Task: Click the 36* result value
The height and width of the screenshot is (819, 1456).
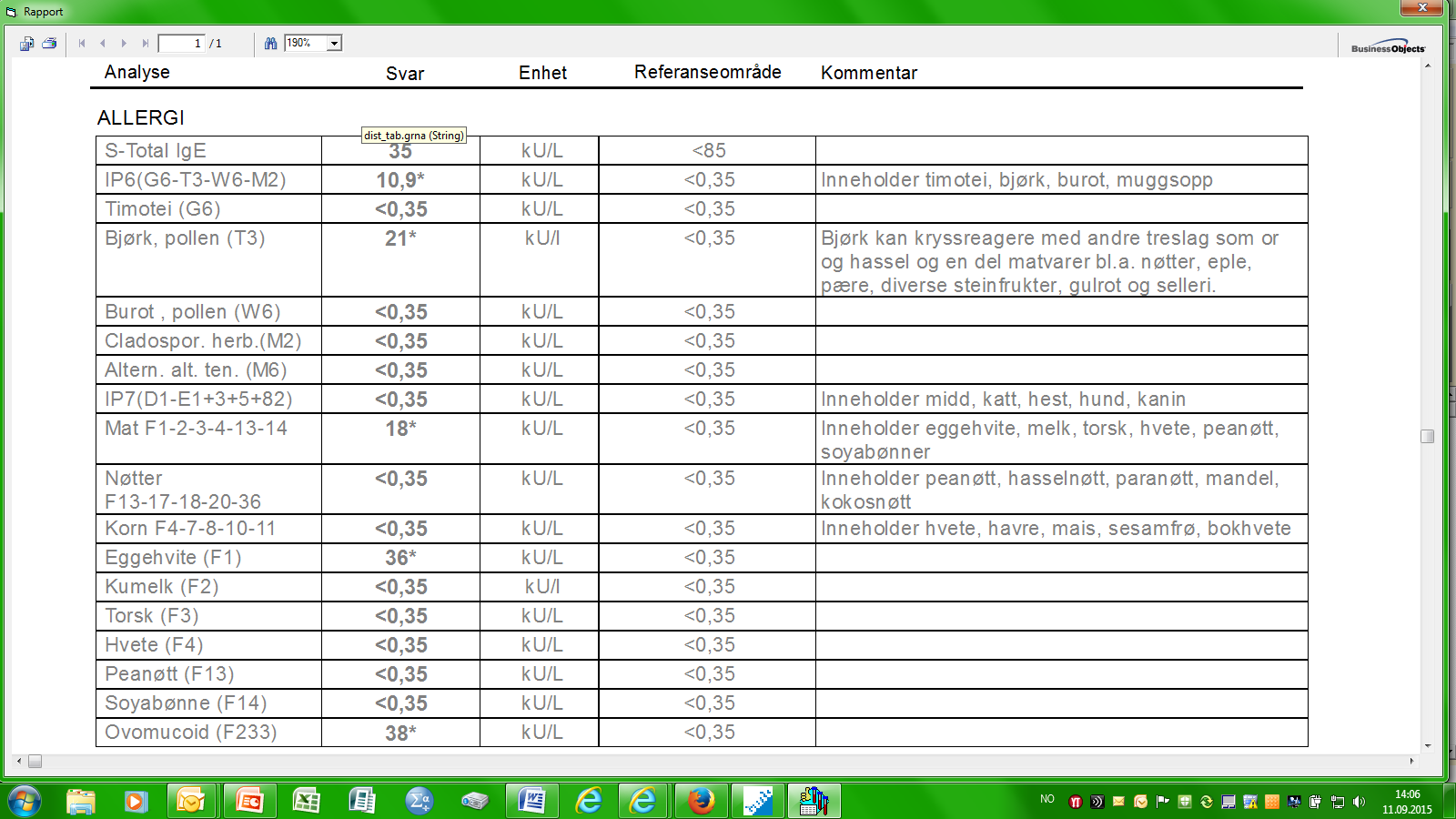Action: (400, 558)
